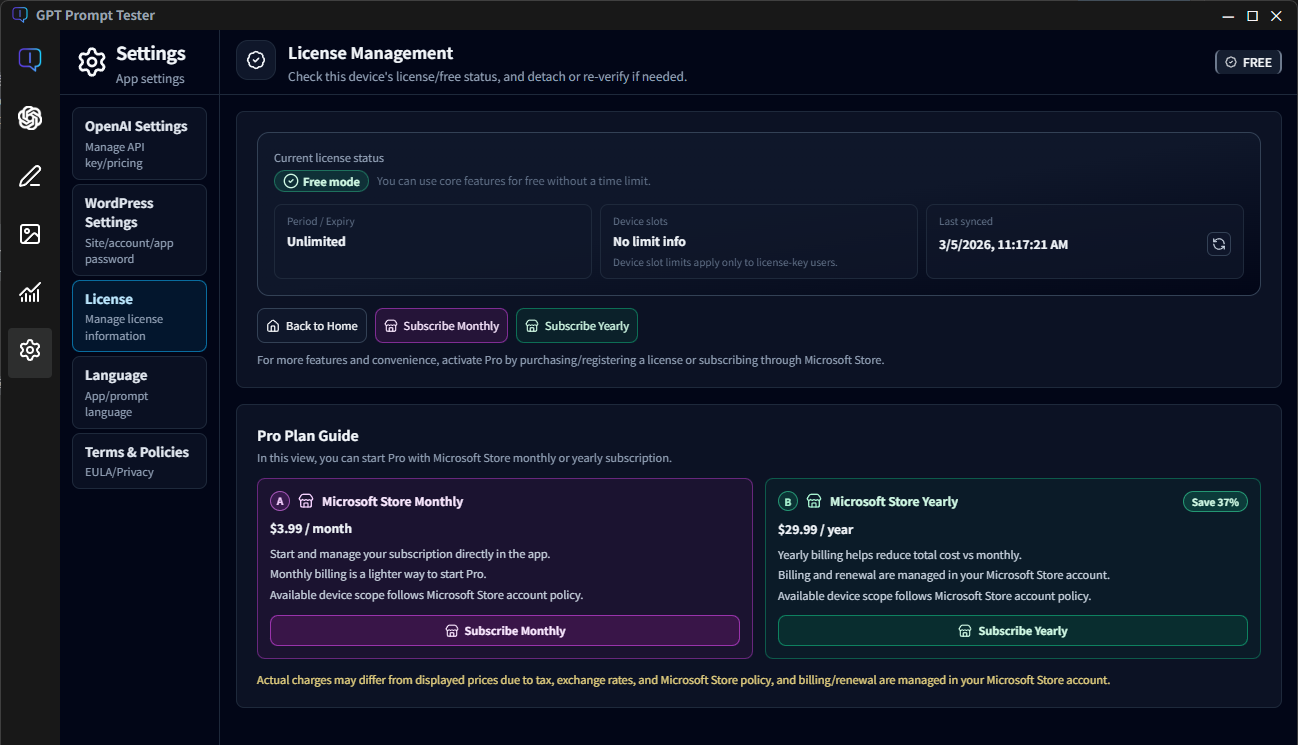Switch to the Language settings tab
The width and height of the screenshot is (1298, 745).
click(x=139, y=392)
